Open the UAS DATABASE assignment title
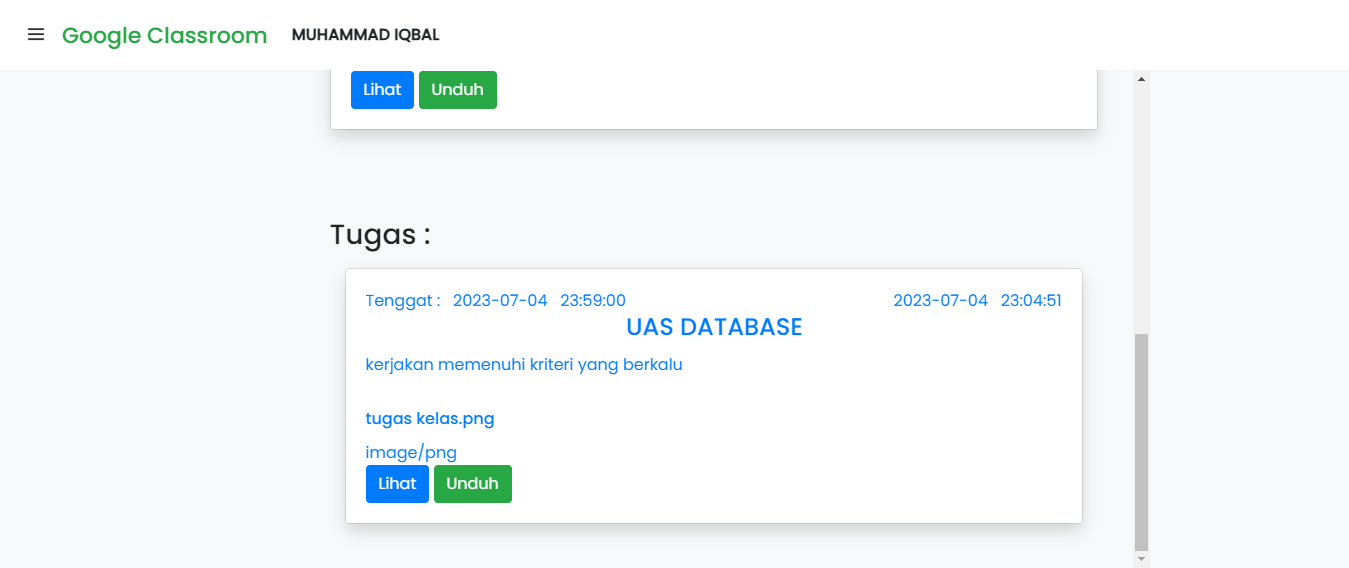1349x568 pixels. 714,328
